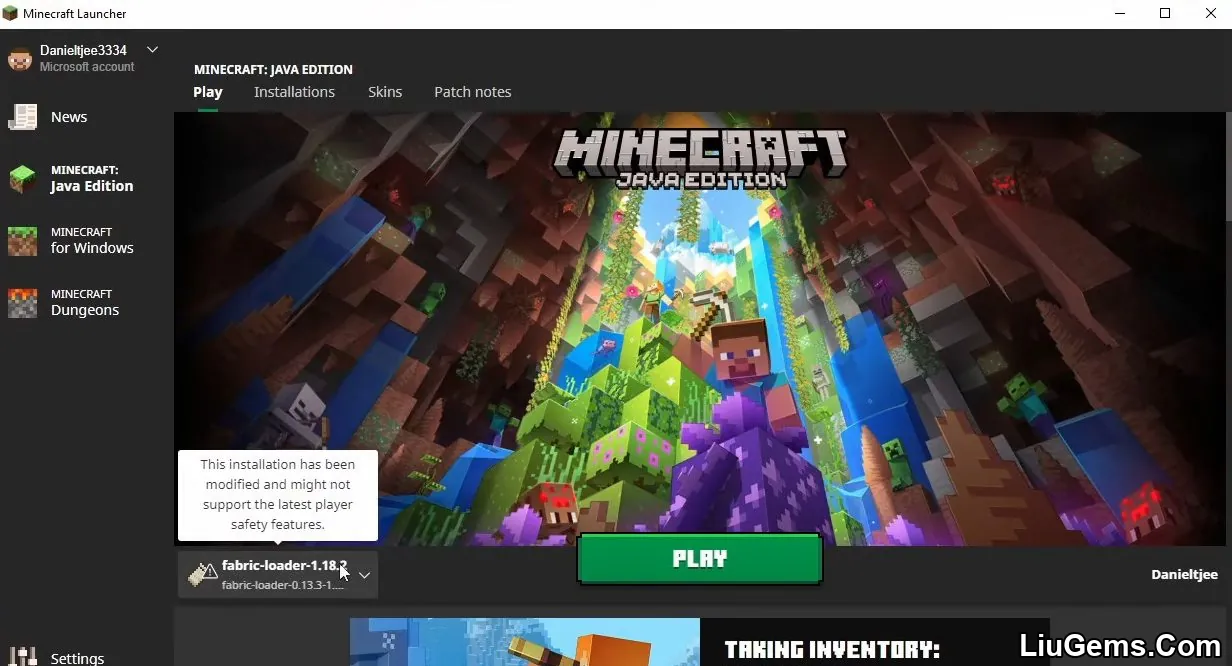
Task: Click the Minecraft Java Edition hero banner
Action: pos(702,329)
